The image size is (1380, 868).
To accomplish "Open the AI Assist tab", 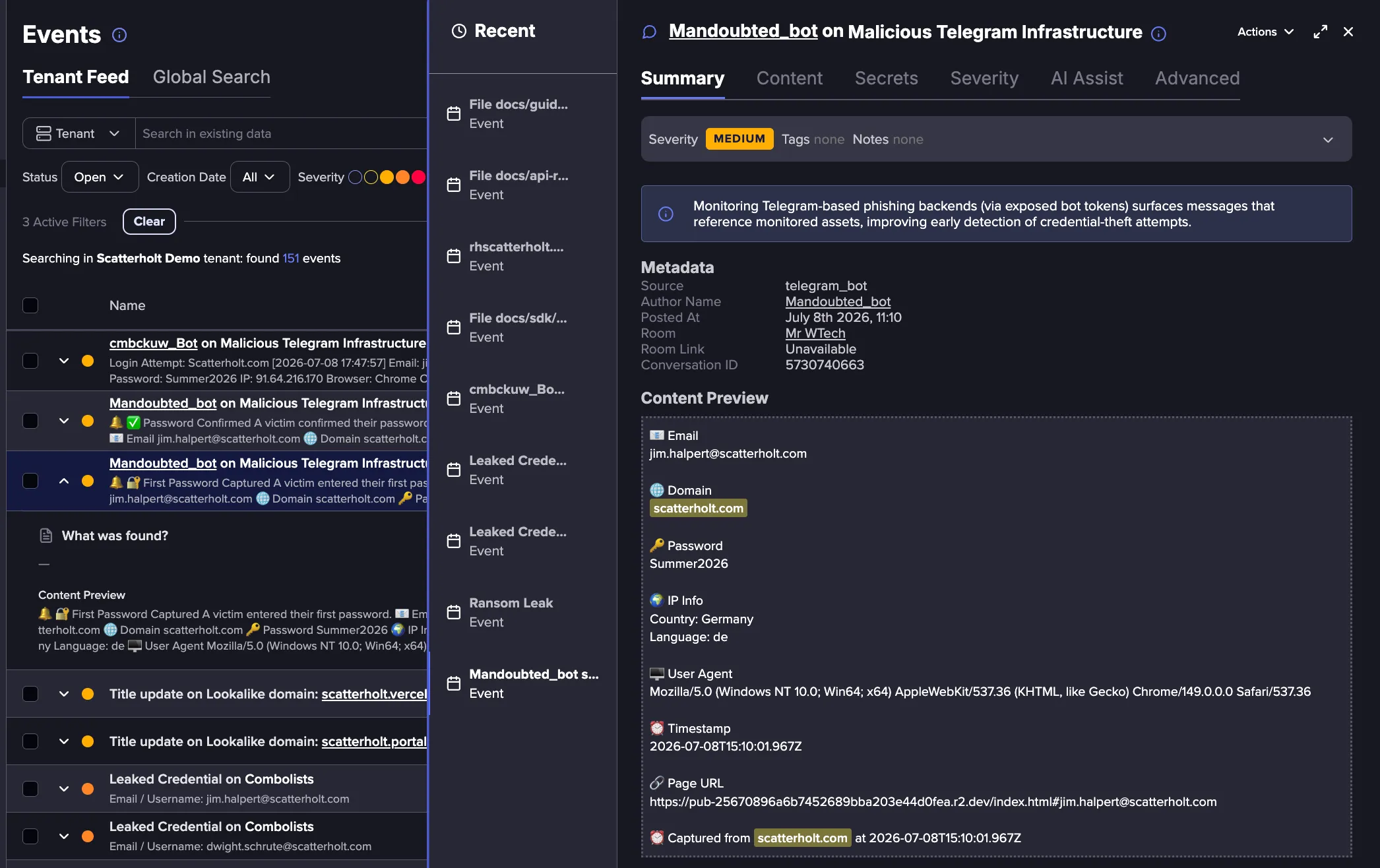I will tap(1086, 78).
